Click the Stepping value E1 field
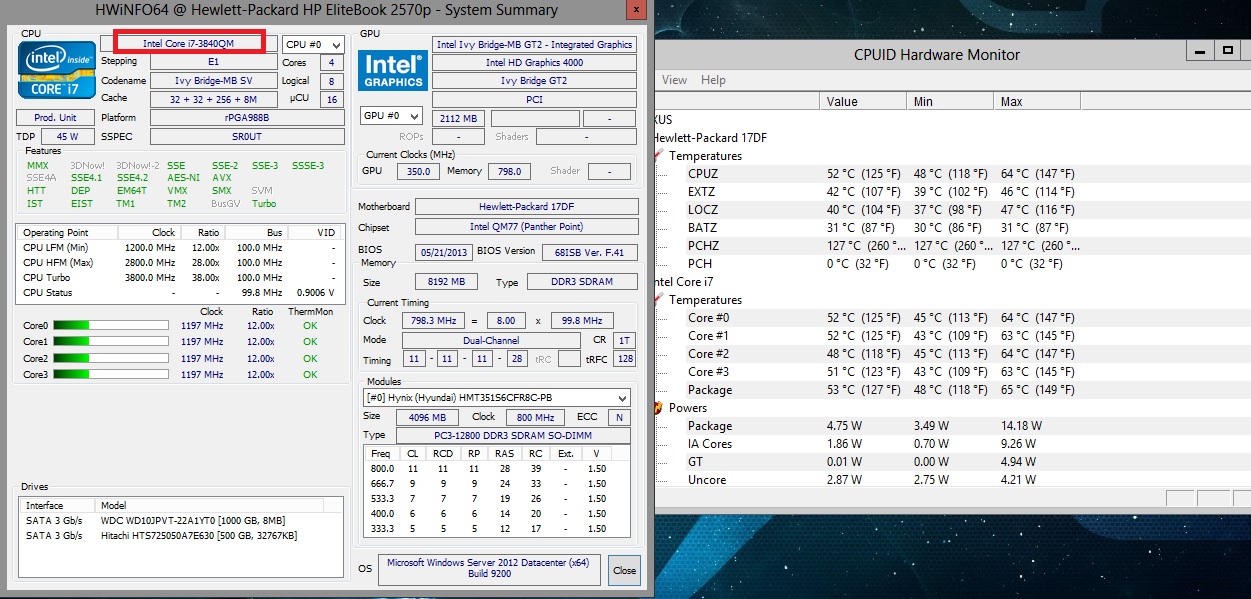This screenshot has height=599, width=1251. point(213,62)
